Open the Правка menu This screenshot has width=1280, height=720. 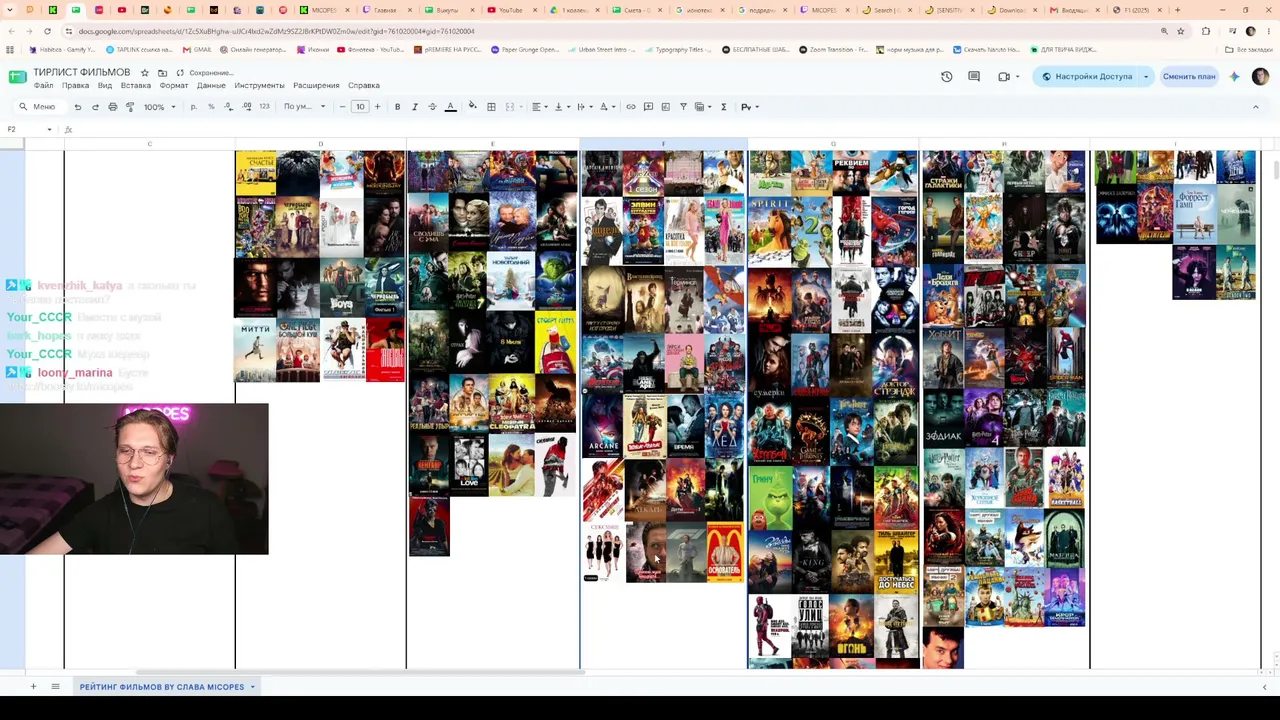pyautogui.click(x=76, y=86)
